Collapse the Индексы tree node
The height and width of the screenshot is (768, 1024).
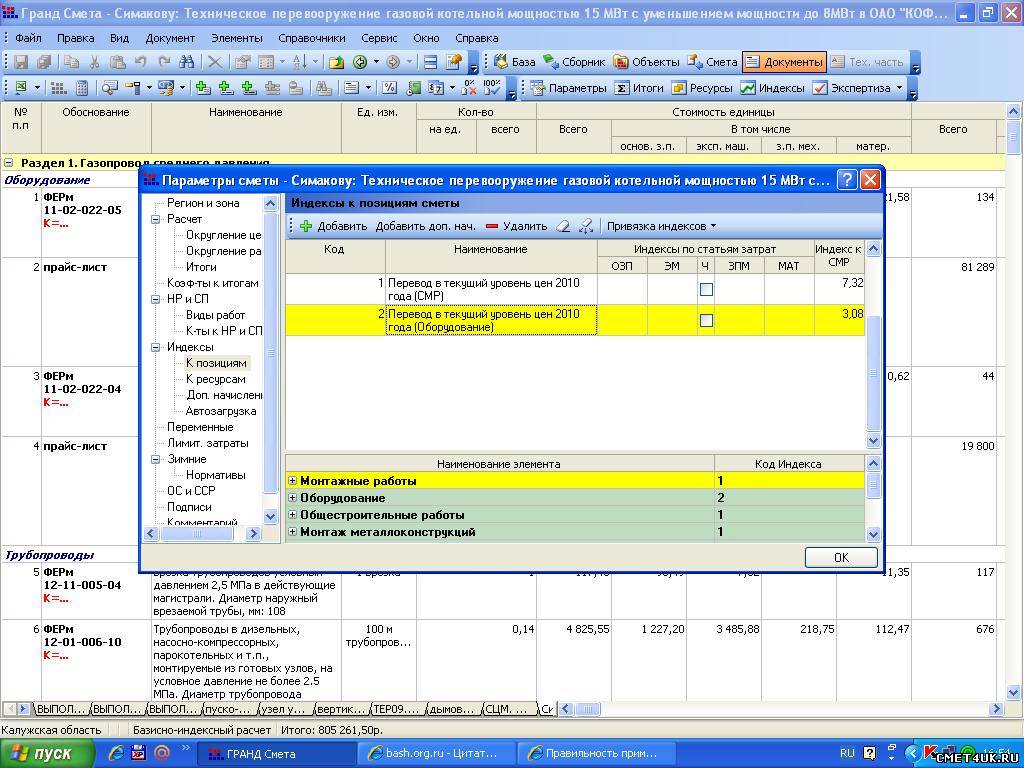157,347
